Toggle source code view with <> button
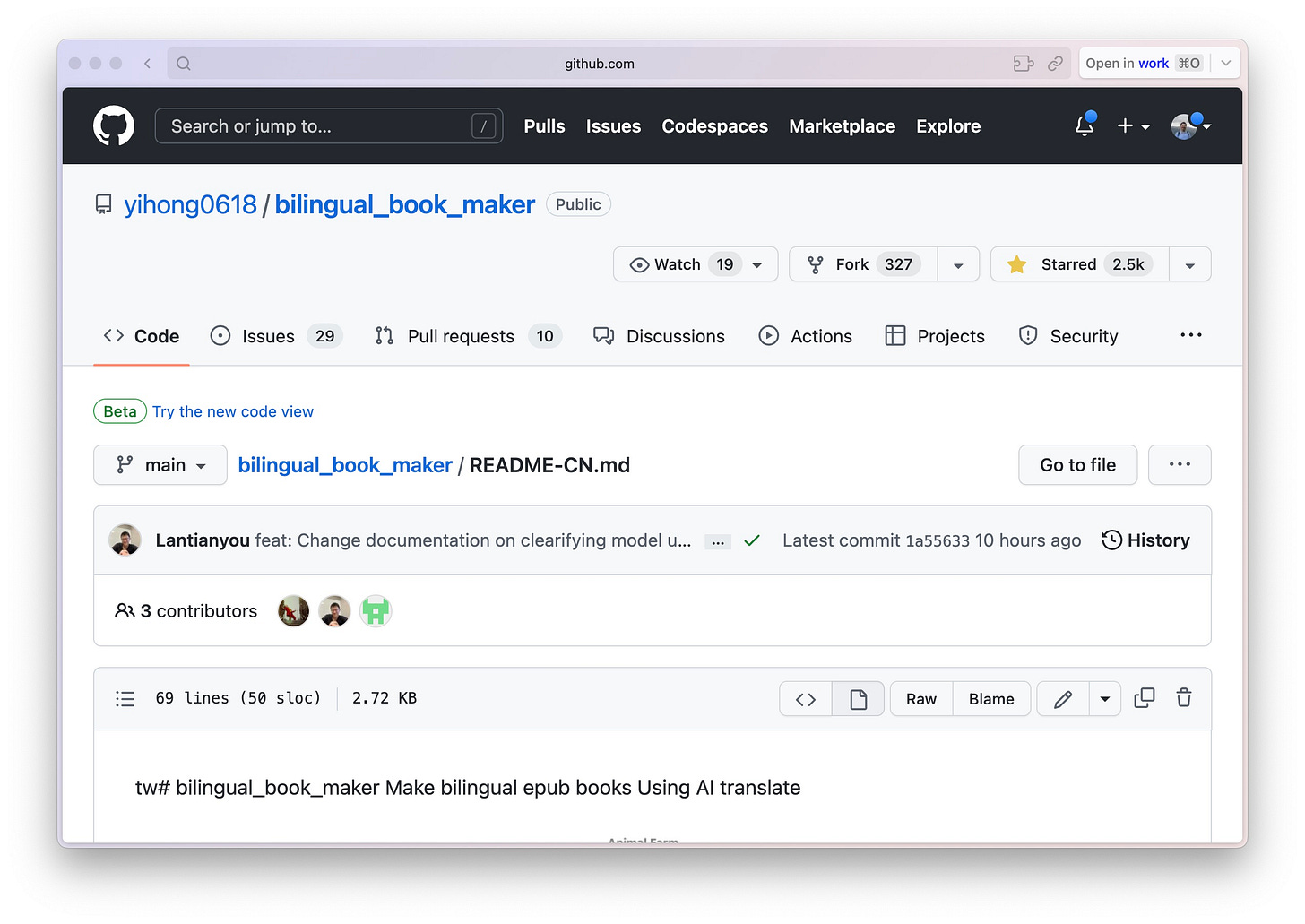Image resolution: width=1305 pixels, height=924 pixels. [804, 698]
